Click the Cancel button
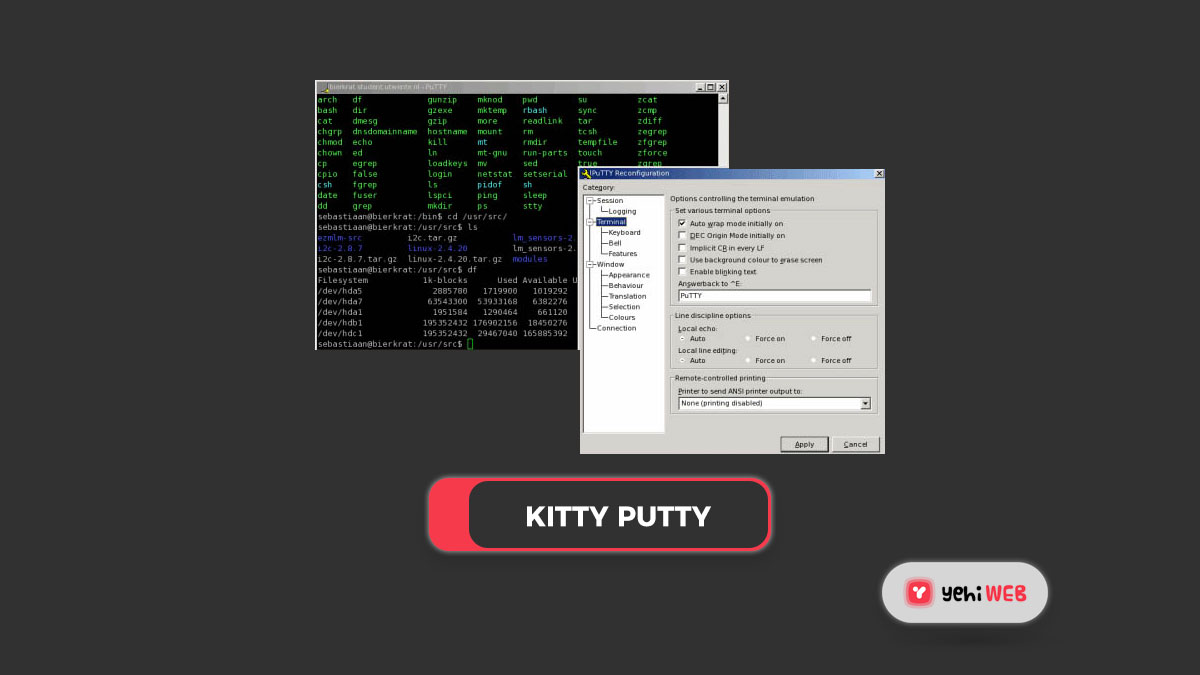Image resolution: width=1200 pixels, height=675 pixels. [x=854, y=444]
